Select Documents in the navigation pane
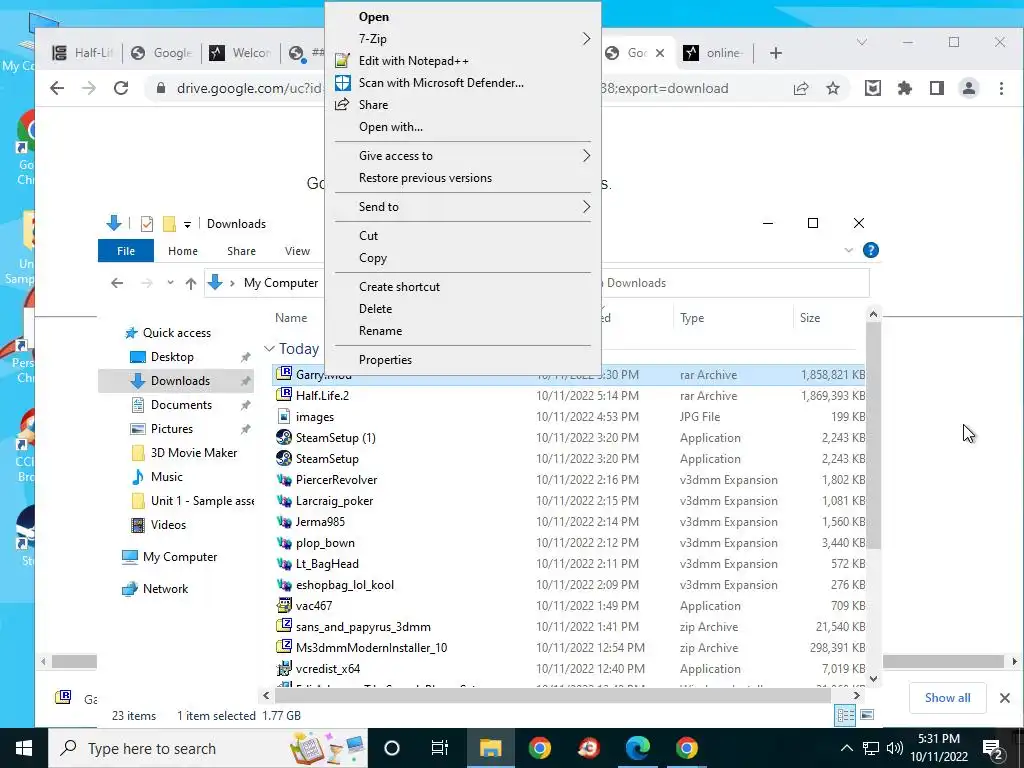This screenshot has height=768, width=1024. [181, 405]
